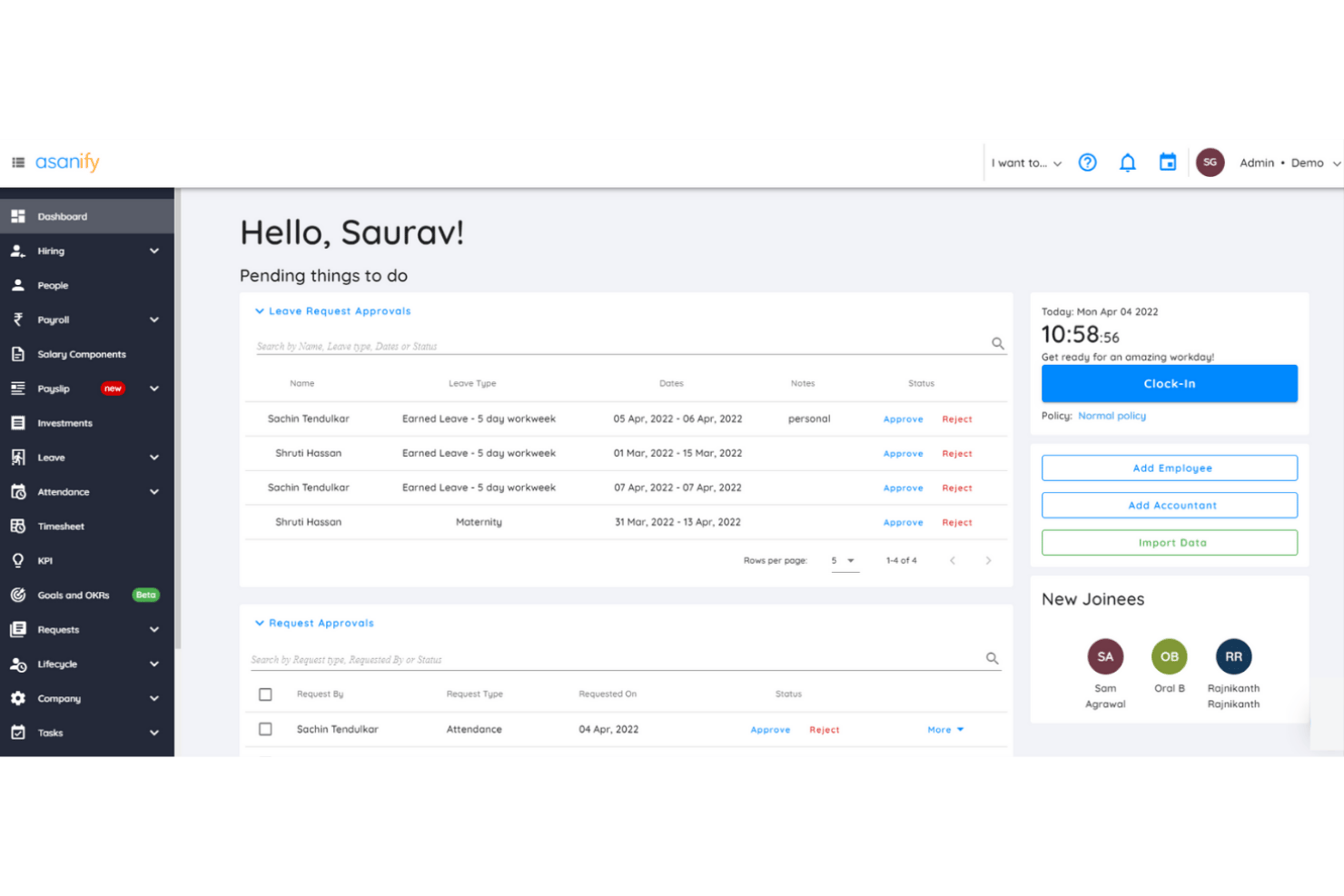Screen dimensions: 1344x896
Task: Click the Dashboard grid icon in sidebar
Action: click(18, 216)
